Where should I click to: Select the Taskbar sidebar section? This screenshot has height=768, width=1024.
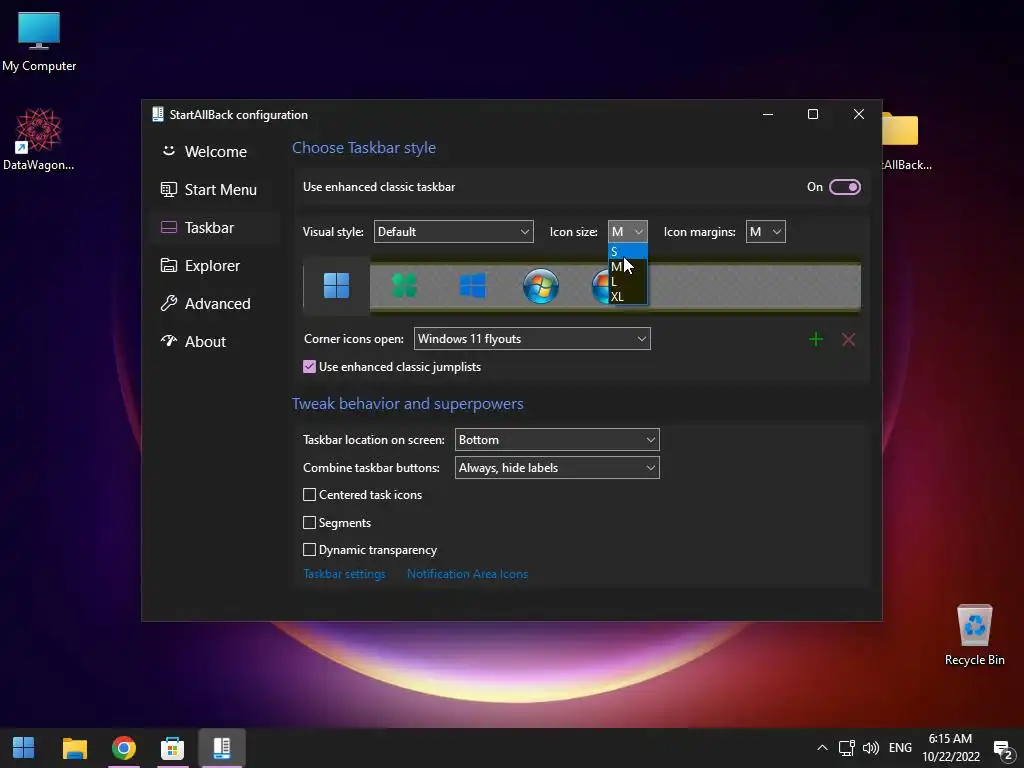pyautogui.click(x=215, y=227)
